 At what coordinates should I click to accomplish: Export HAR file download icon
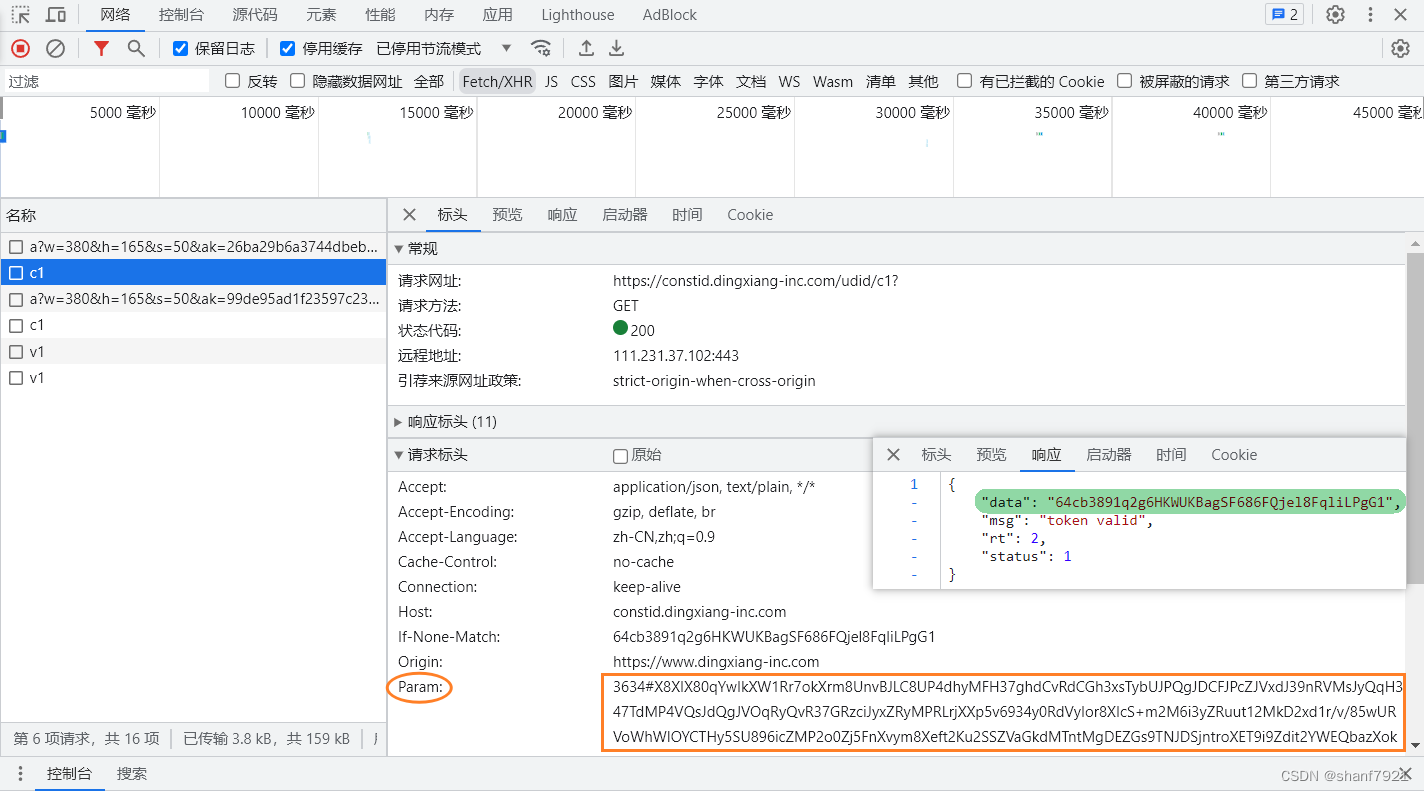pyautogui.click(x=617, y=48)
